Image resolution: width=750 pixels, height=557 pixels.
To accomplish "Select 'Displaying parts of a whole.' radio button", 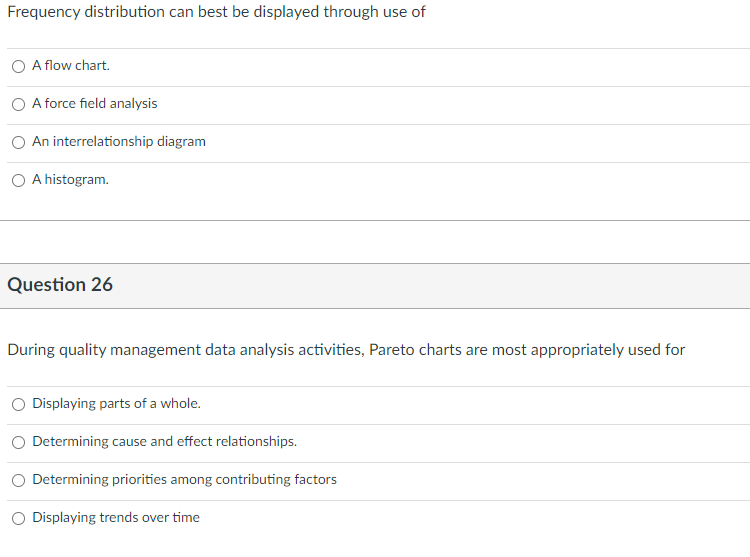I will (x=19, y=404).
